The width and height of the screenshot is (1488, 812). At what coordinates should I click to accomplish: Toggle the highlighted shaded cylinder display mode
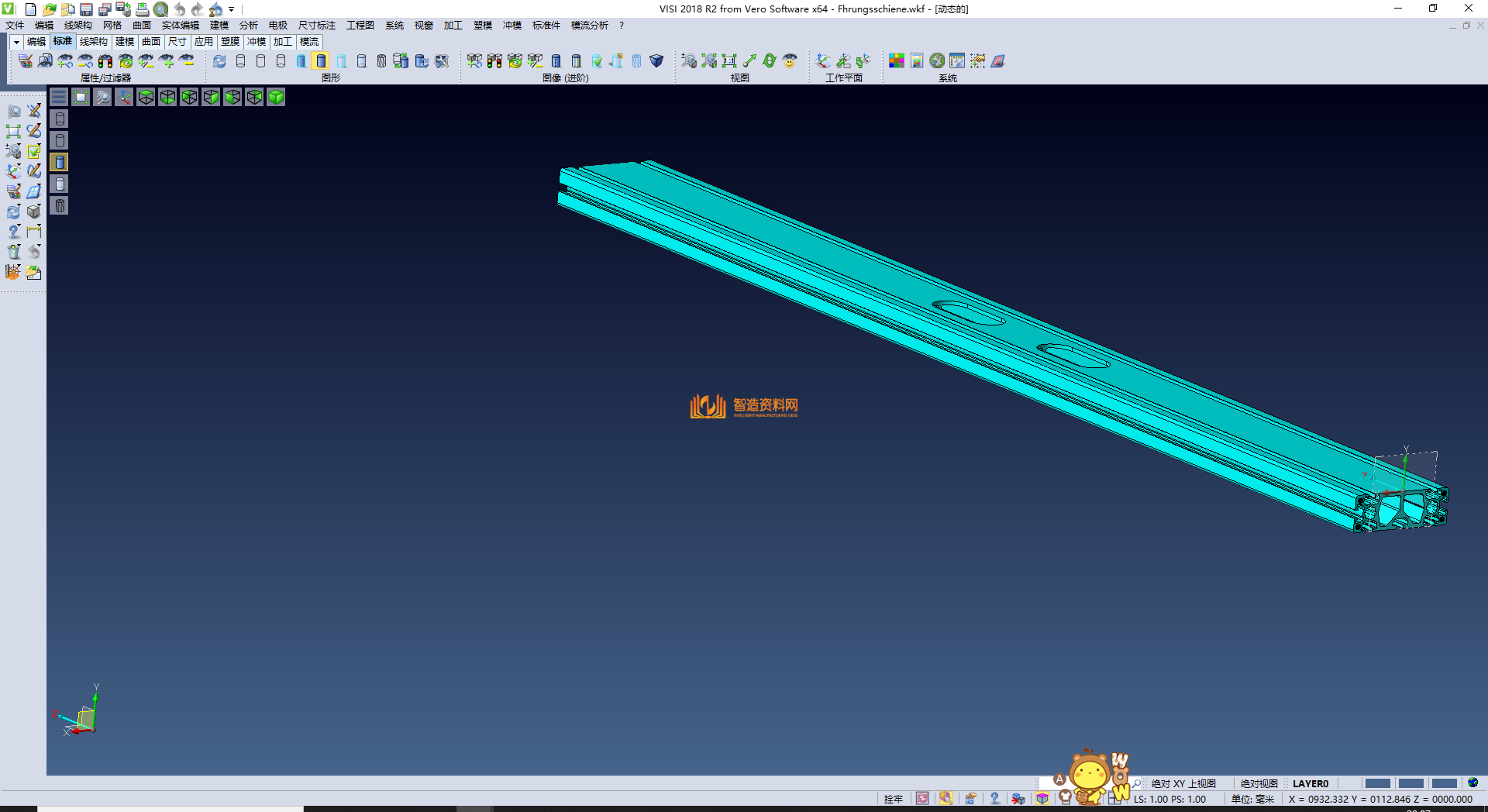(321, 61)
